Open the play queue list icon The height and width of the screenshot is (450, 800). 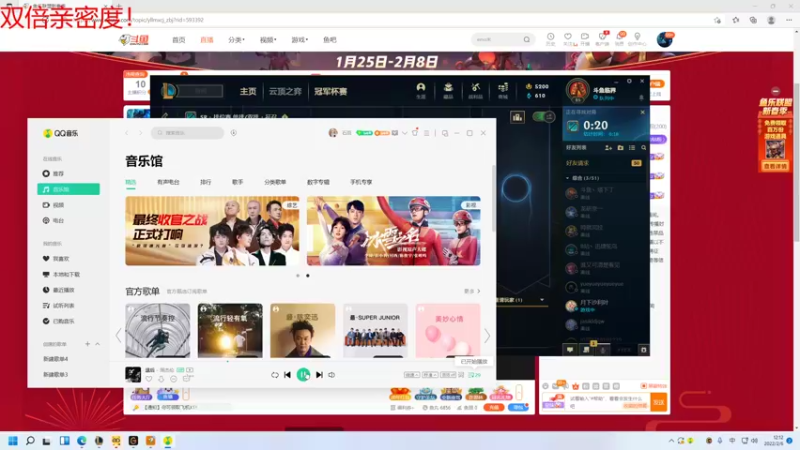coord(474,375)
